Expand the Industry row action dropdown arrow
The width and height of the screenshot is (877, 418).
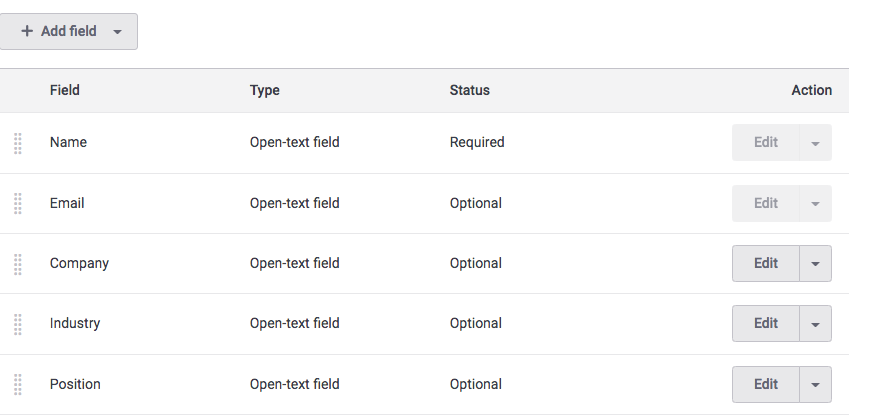coord(815,324)
